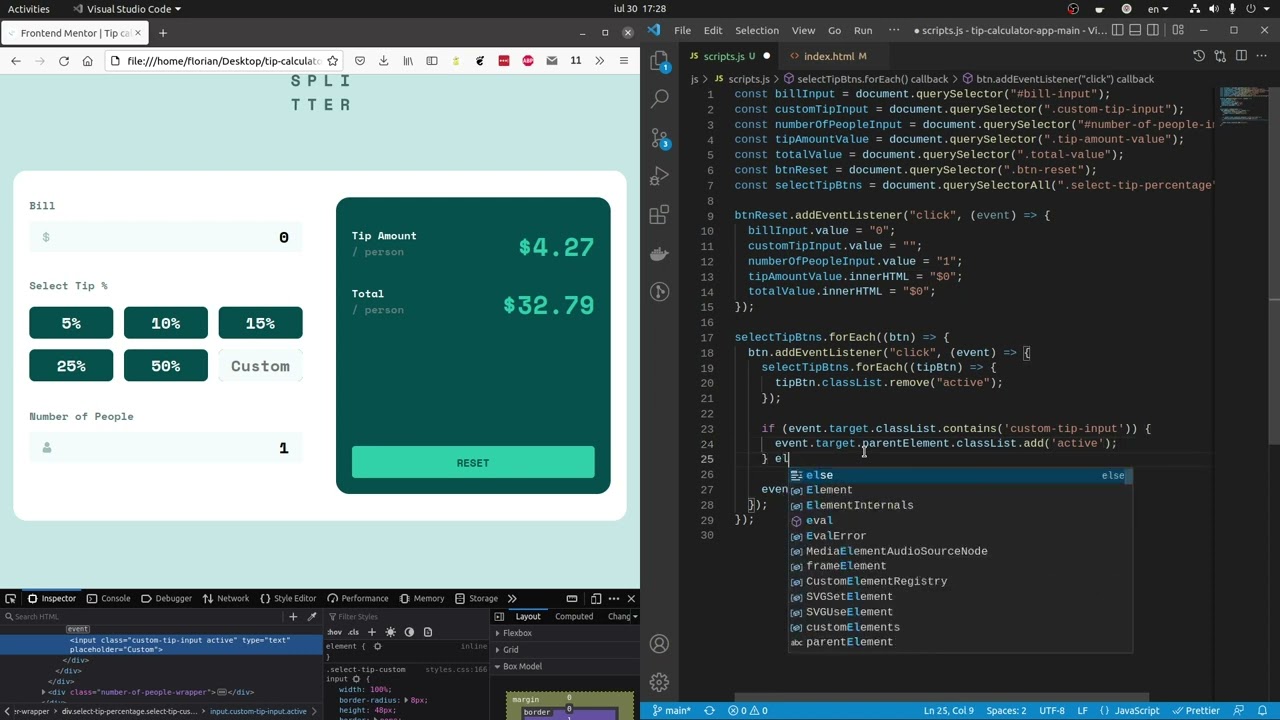Select the 5% tip button
This screenshot has height=720, width=1280.
[x=71, y=323]
